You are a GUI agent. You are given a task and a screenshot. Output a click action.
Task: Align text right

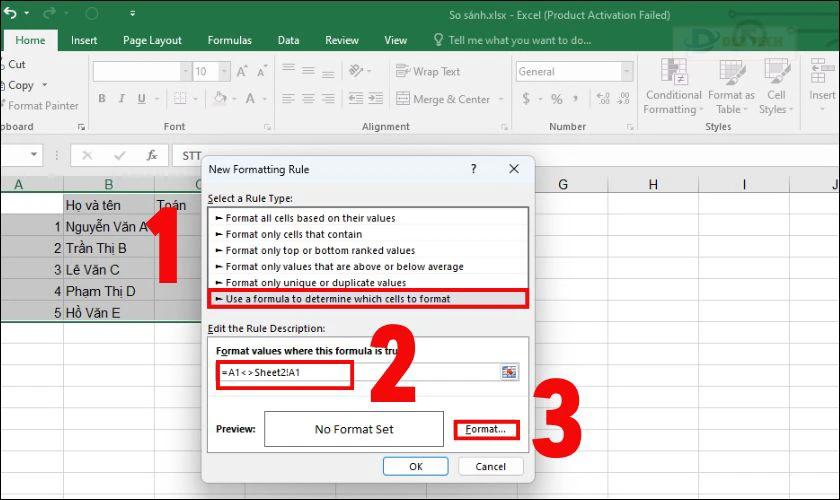(328, 99)
